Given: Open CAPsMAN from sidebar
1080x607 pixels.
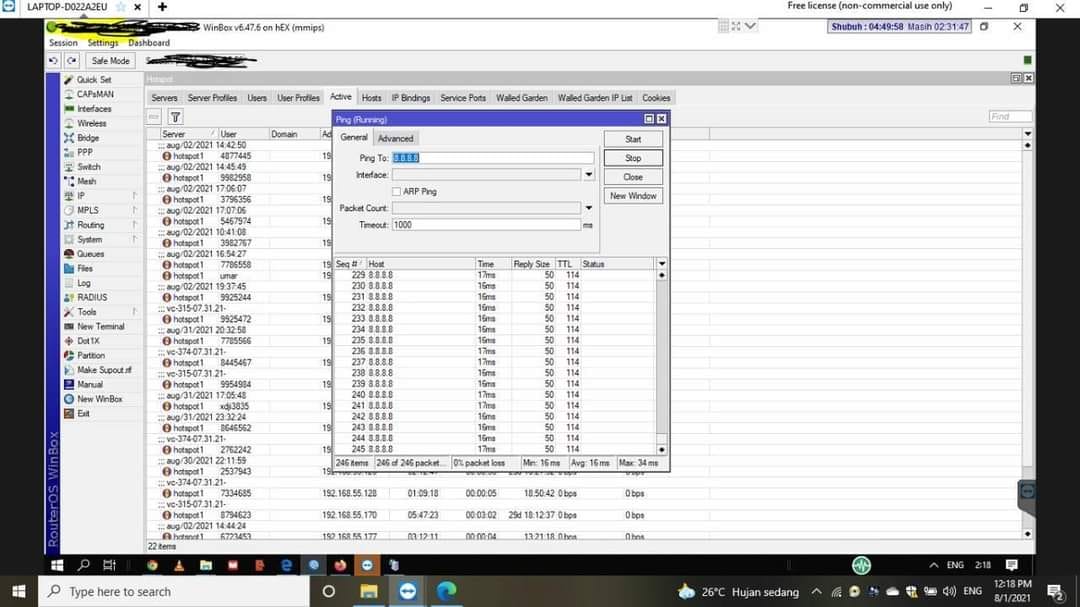Looking at the screenshot, I should point(95,94).
